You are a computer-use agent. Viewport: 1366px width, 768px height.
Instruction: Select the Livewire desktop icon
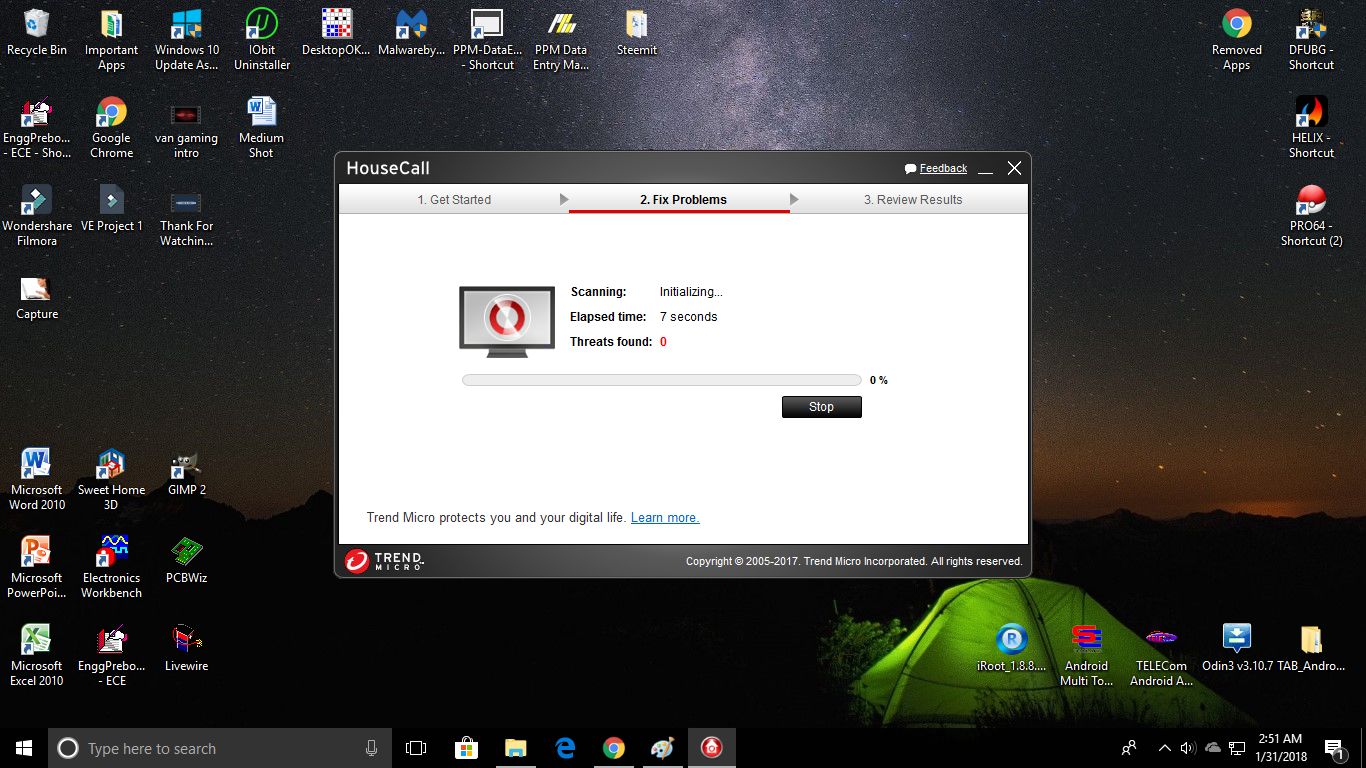(186, 648)
